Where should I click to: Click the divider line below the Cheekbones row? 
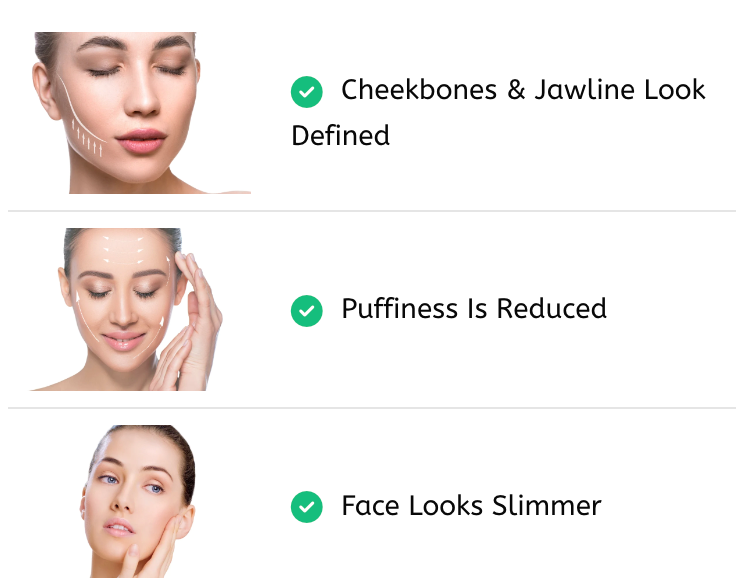pos(372,211)
